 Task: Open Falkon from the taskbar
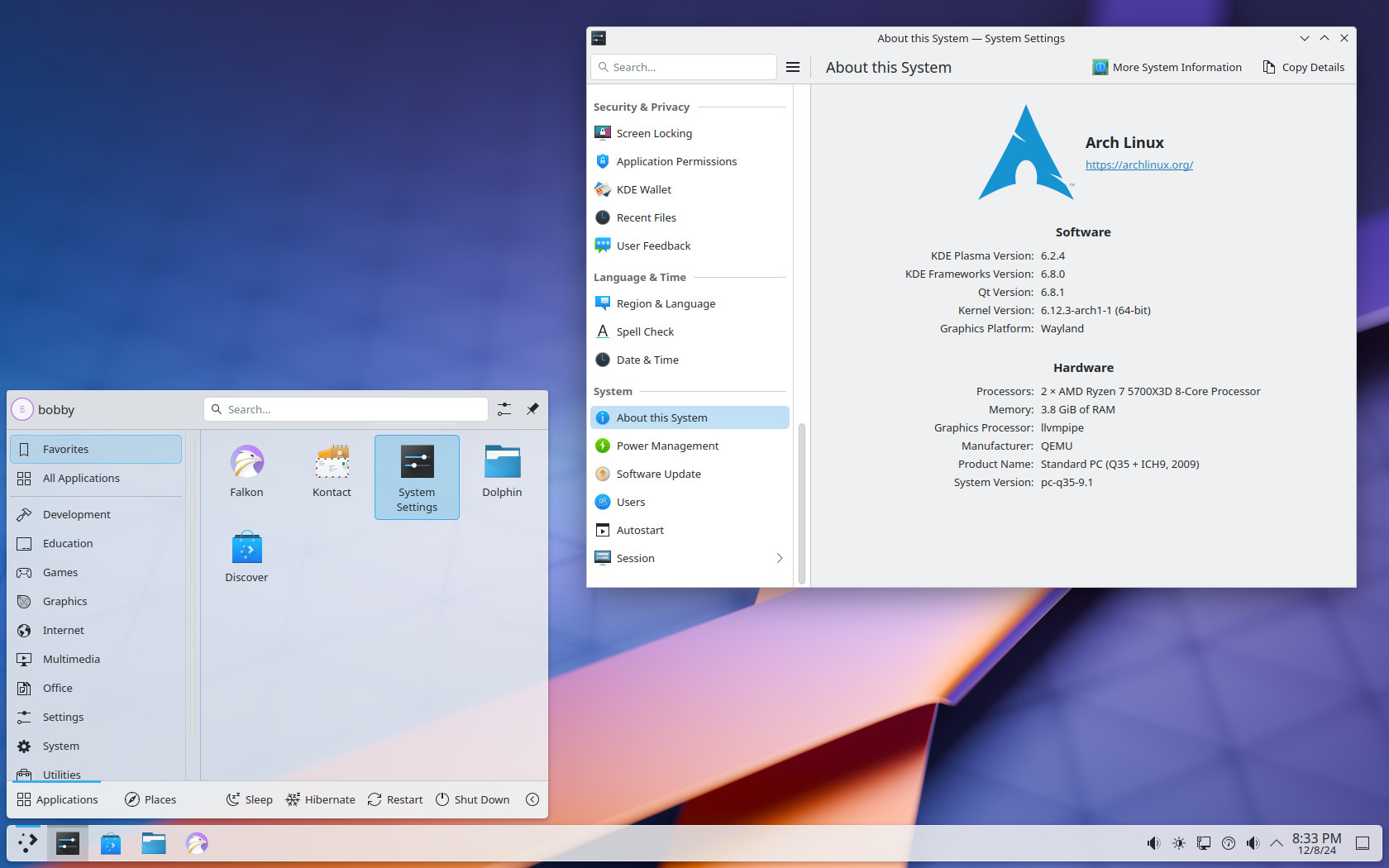(197, 843)
